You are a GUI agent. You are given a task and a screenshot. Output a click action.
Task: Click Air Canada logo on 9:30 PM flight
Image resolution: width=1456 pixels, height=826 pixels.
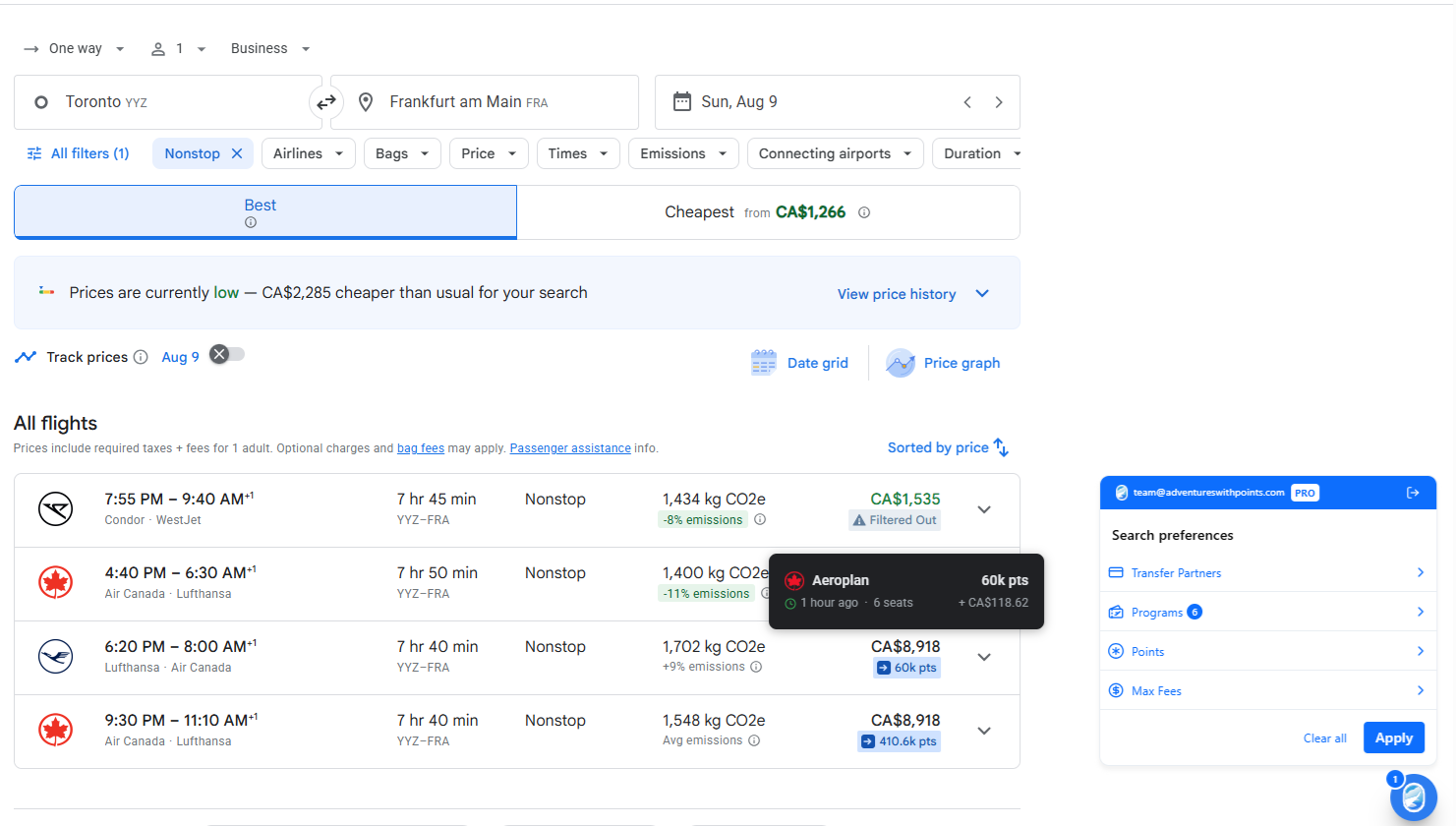(56, 731)
